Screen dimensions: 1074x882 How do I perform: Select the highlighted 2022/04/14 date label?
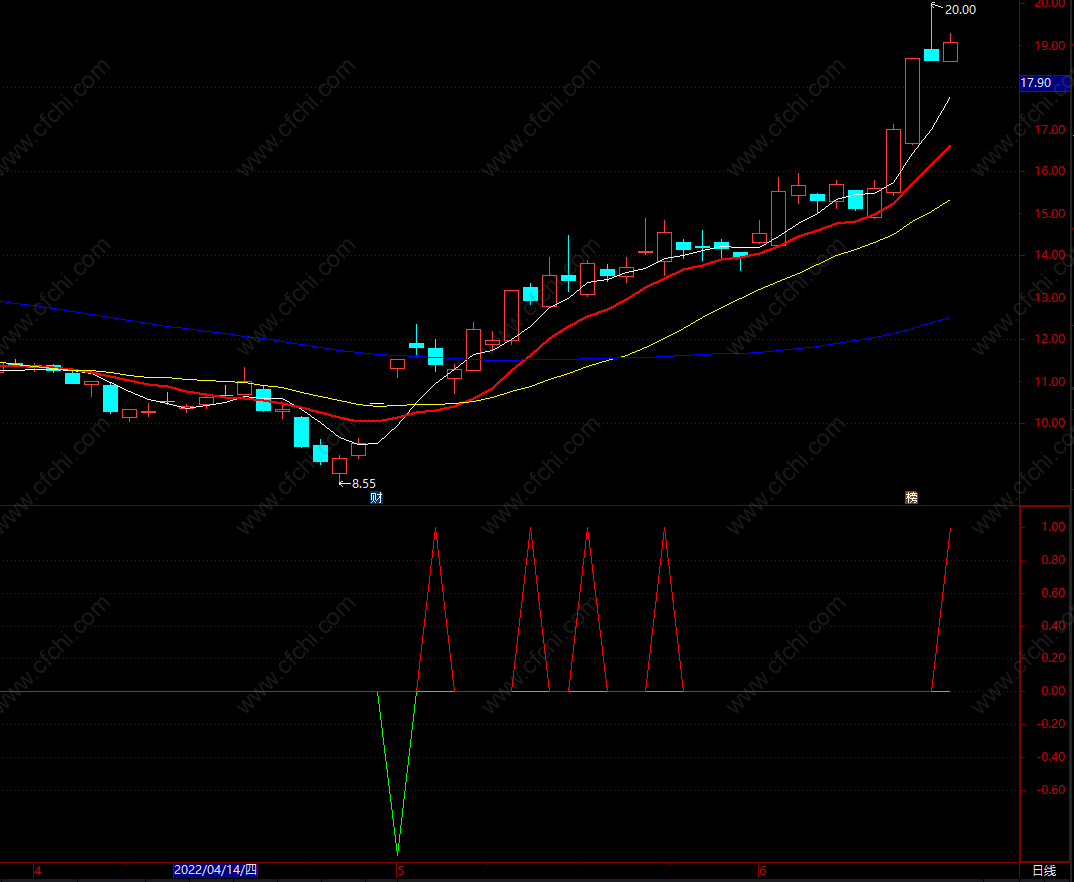(x=215, y=870)
